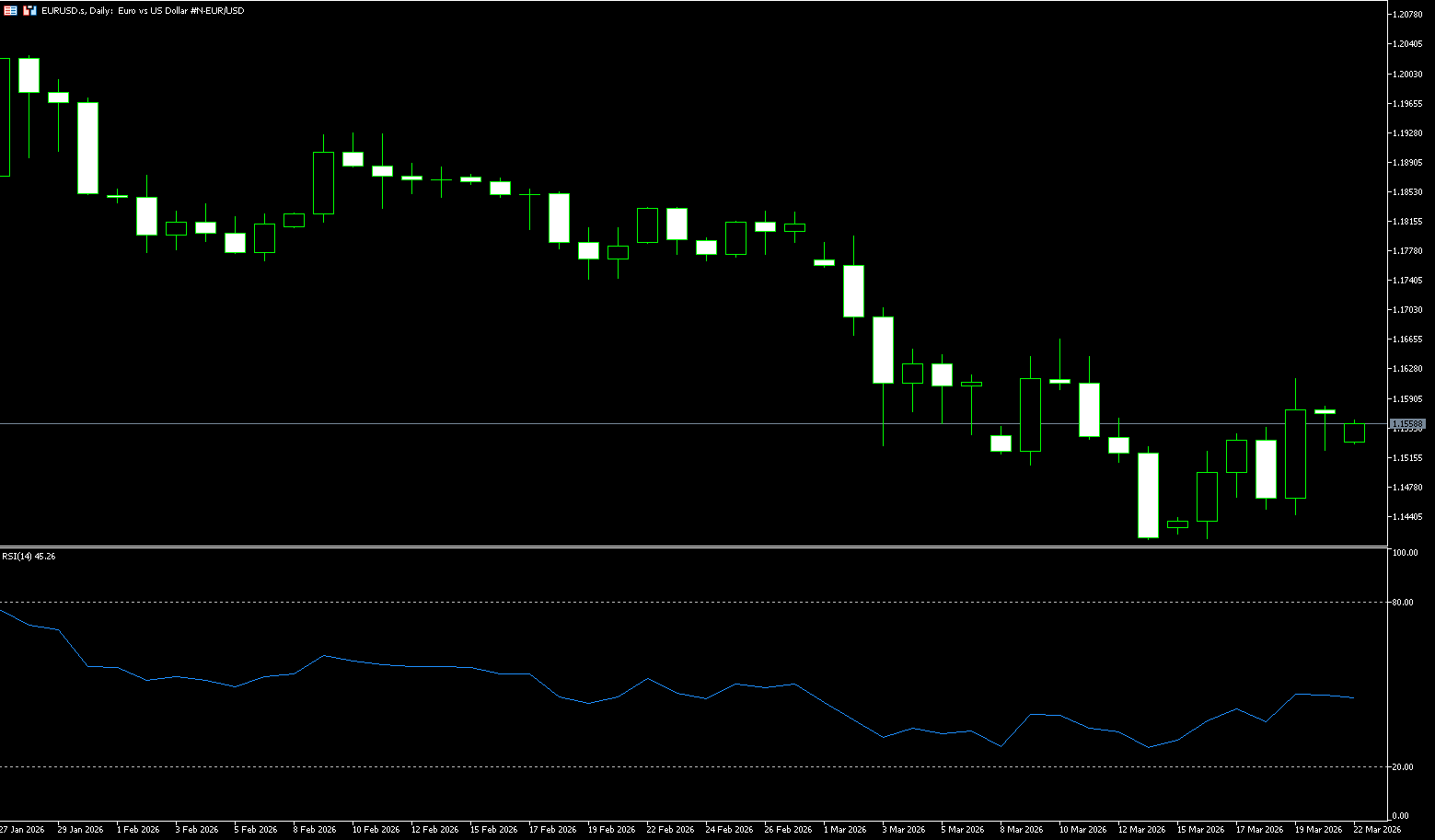Click the grey horizontal current price line
This screenshot has height=840, width=1435.
(x=644, y=423)
